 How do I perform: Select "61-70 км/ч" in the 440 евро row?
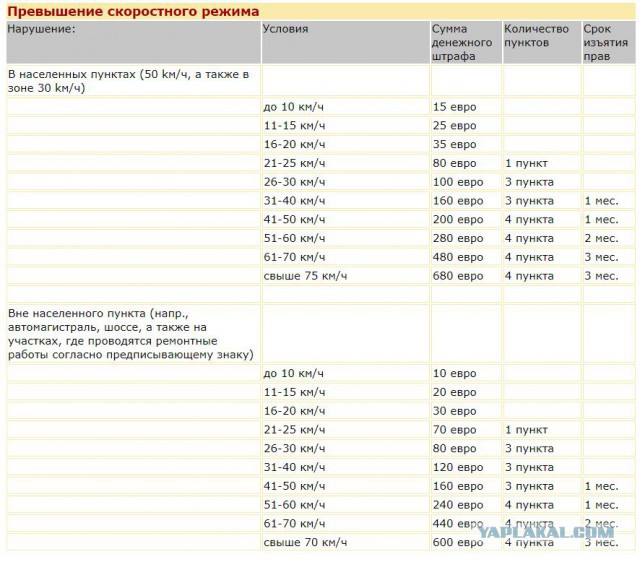pyautogui.click(x=294, y=524)
